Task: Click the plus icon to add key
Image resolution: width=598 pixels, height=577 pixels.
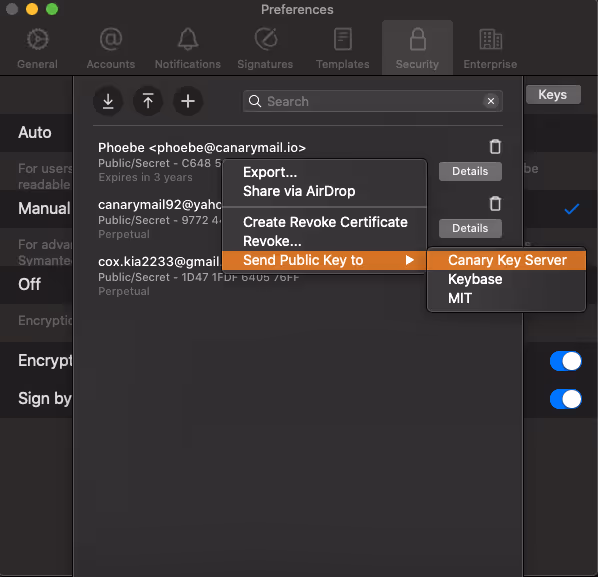Action: coord(188,101)
